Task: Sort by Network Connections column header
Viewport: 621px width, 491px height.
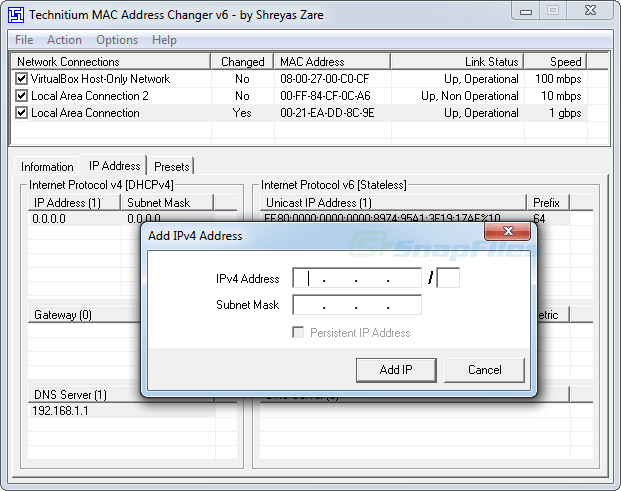Action: point(111,62)
